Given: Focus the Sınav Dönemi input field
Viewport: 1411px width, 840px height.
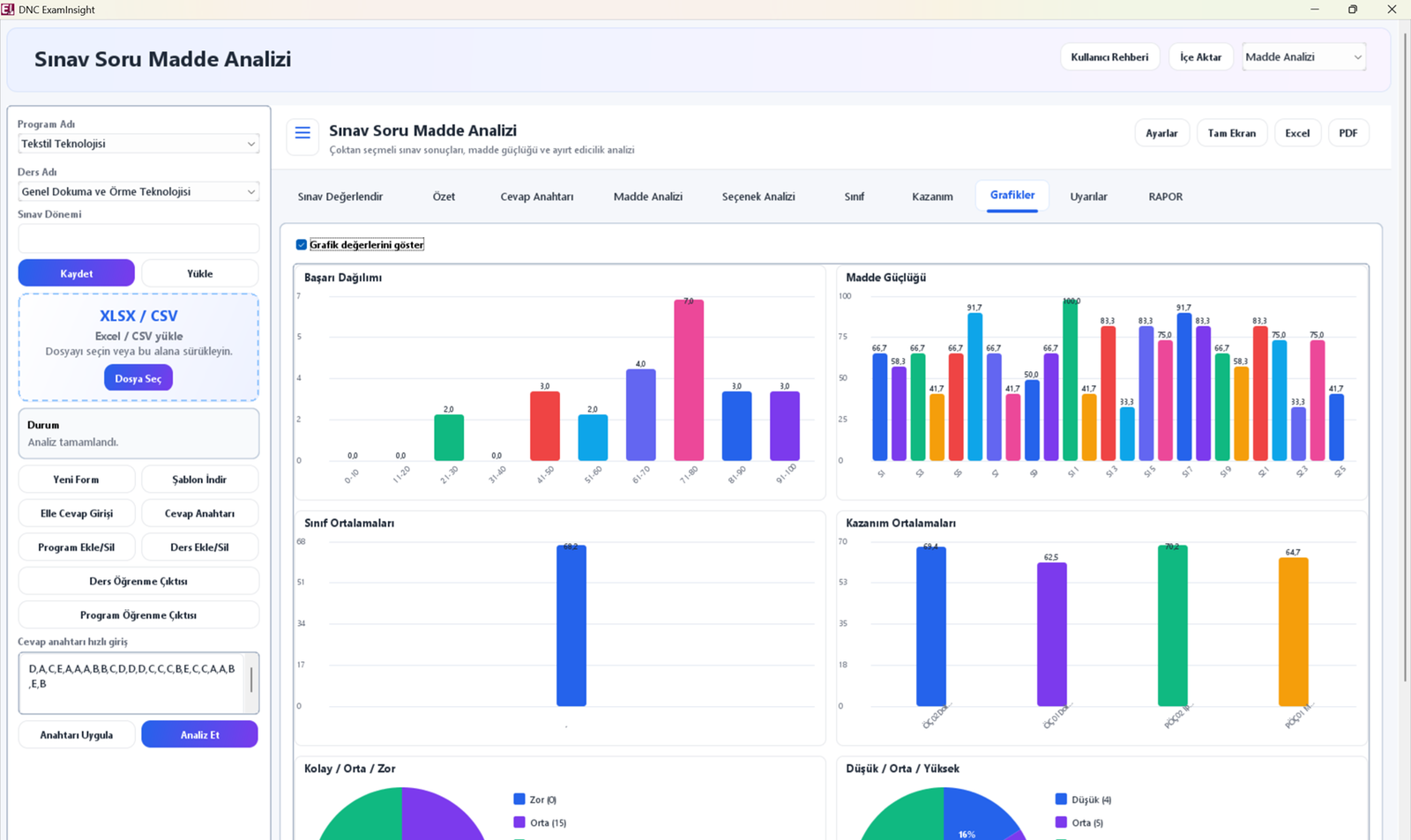Looking at the screenshot, I should tap(138, 238).
